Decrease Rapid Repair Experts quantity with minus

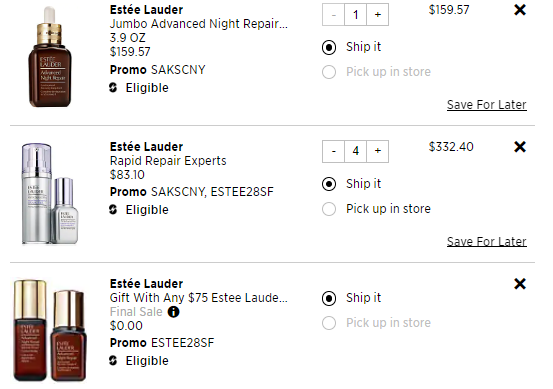(x=333, y=151)
